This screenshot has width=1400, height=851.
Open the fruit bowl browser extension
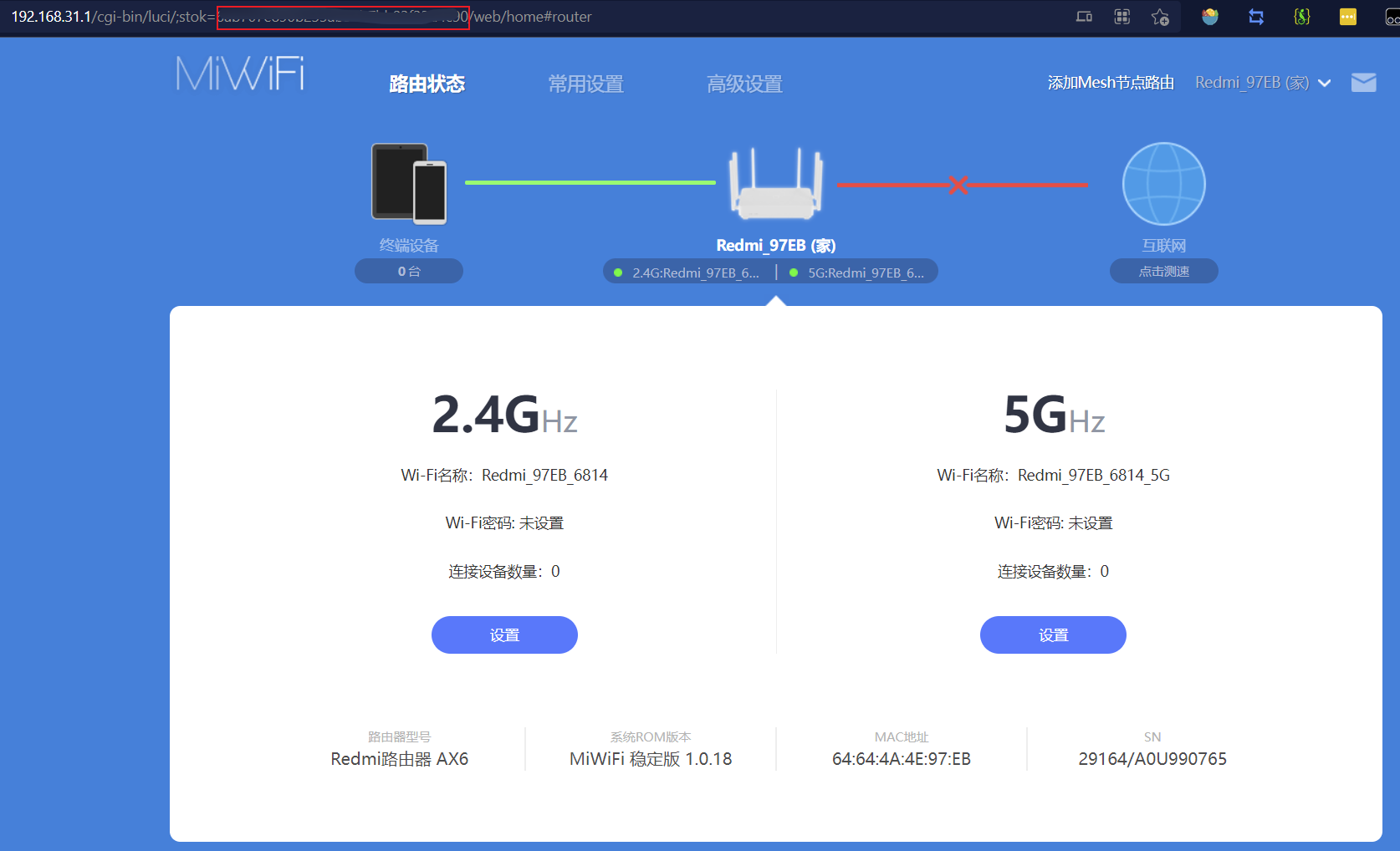1210,17
